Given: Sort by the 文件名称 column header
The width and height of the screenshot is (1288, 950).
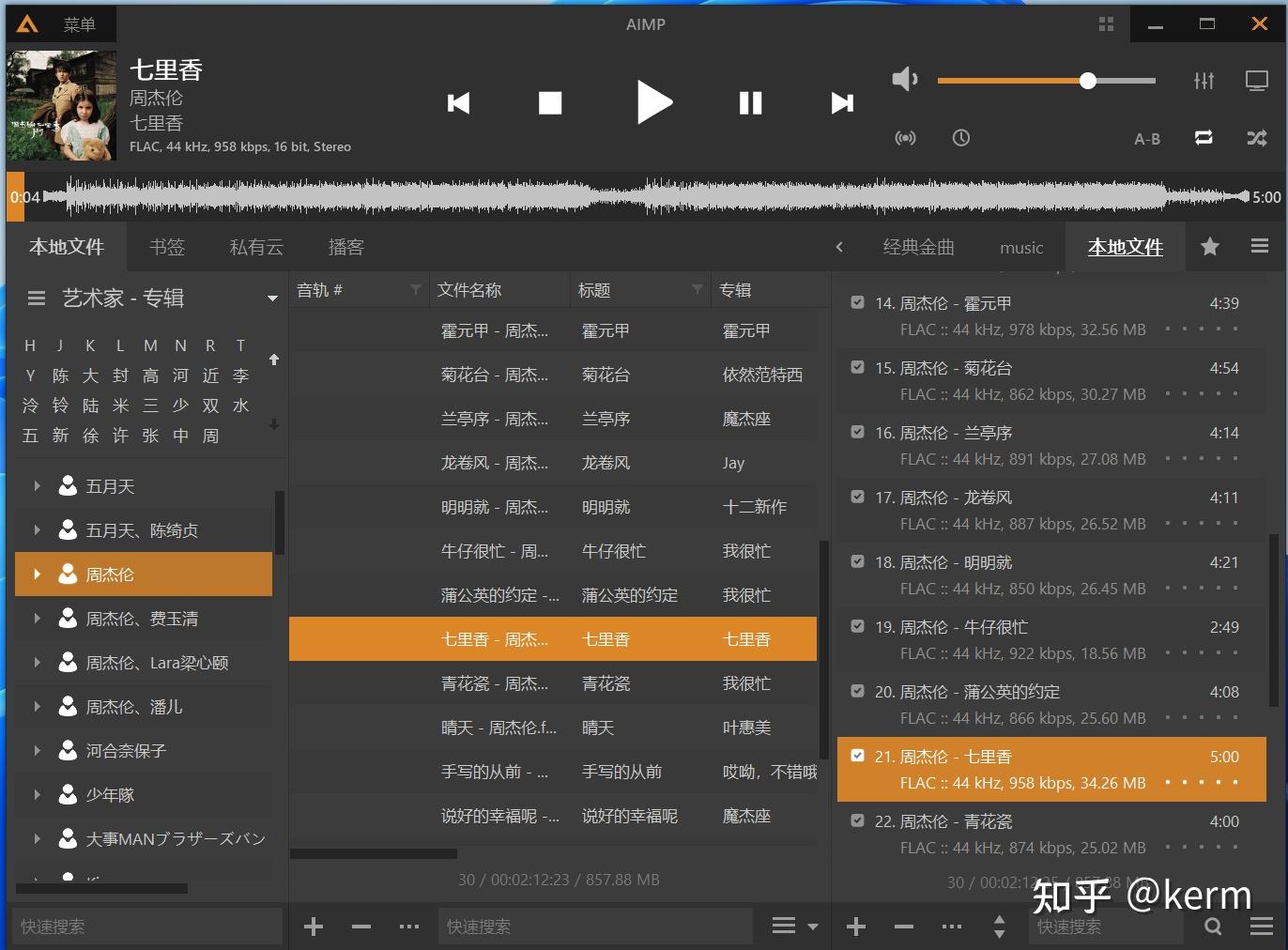Looking at the screenshot, I should tap(469, 290).
